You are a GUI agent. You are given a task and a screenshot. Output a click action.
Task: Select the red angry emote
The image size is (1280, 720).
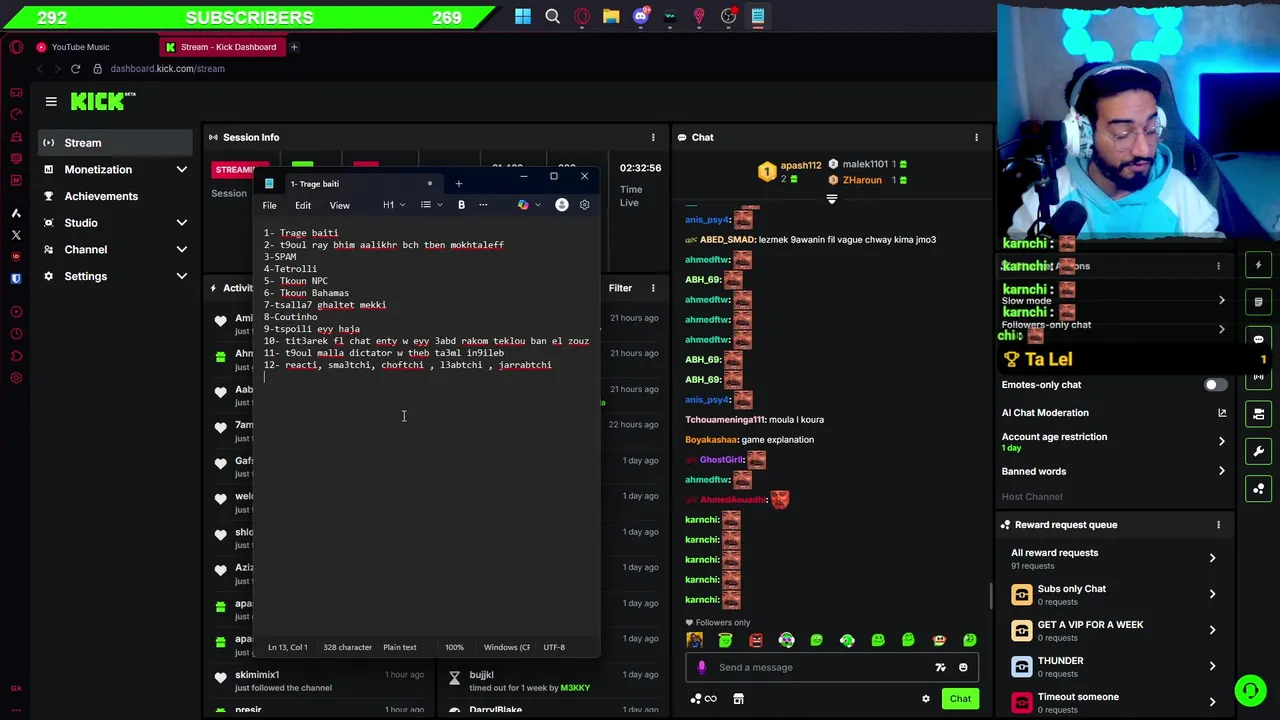(x=756, y=640)
